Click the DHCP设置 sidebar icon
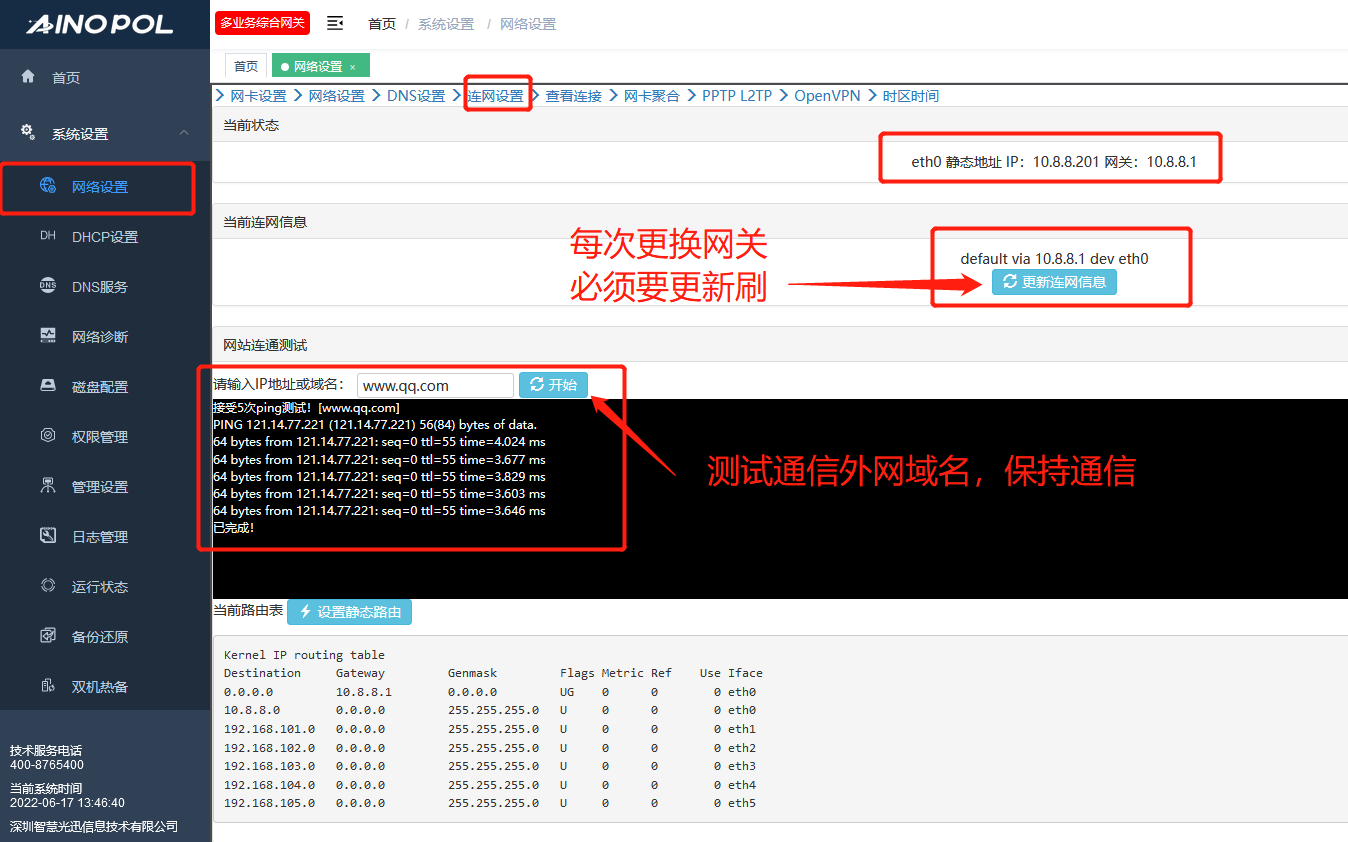The width and height of the screenshot is (1348, 842). pos(48,237)
